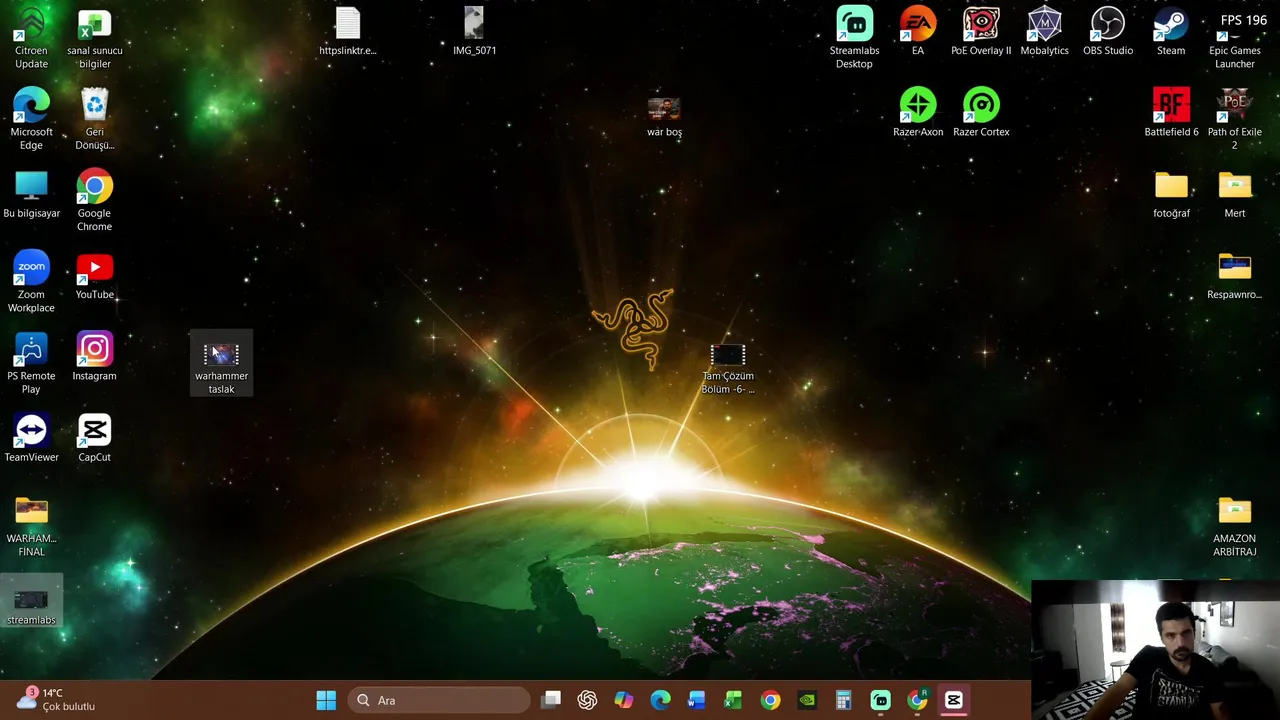Open Calculator from the taskbar
This screenshot has height=720, width=1280.
coord(843,700)
